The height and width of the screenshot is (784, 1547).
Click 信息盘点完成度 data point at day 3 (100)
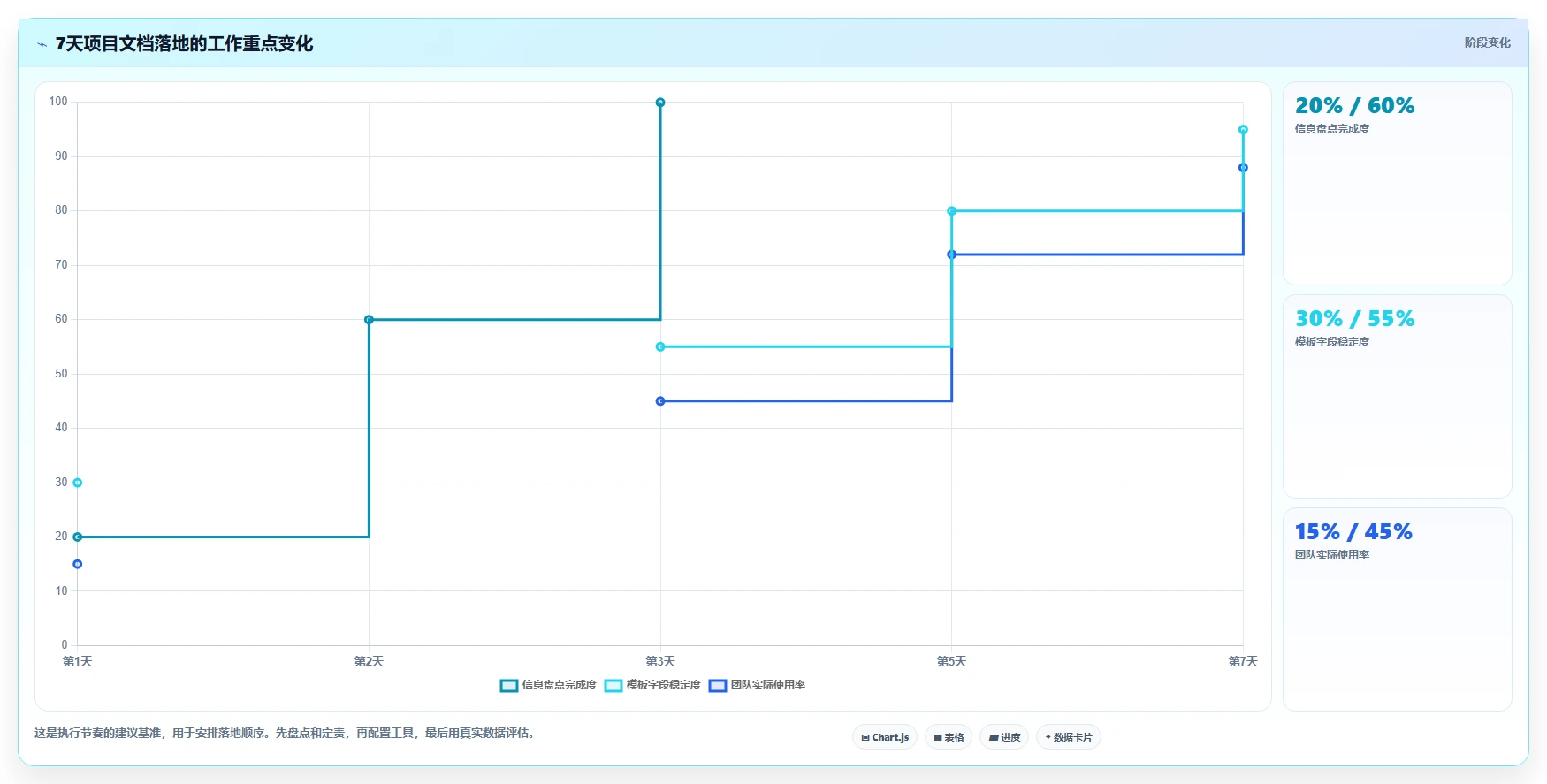(660, 103)
